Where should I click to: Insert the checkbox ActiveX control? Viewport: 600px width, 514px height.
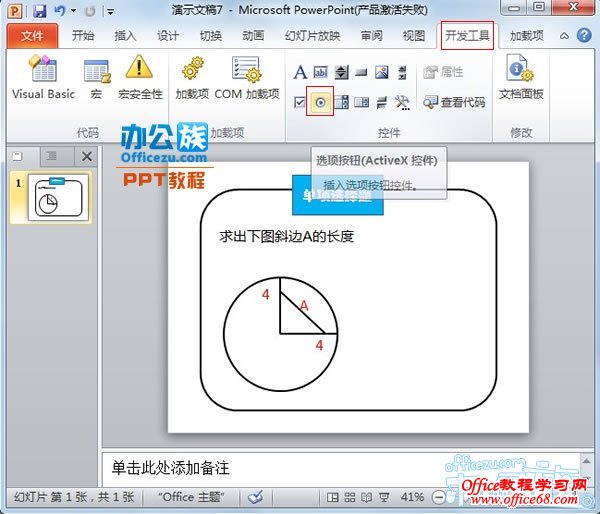click(300, 102)
